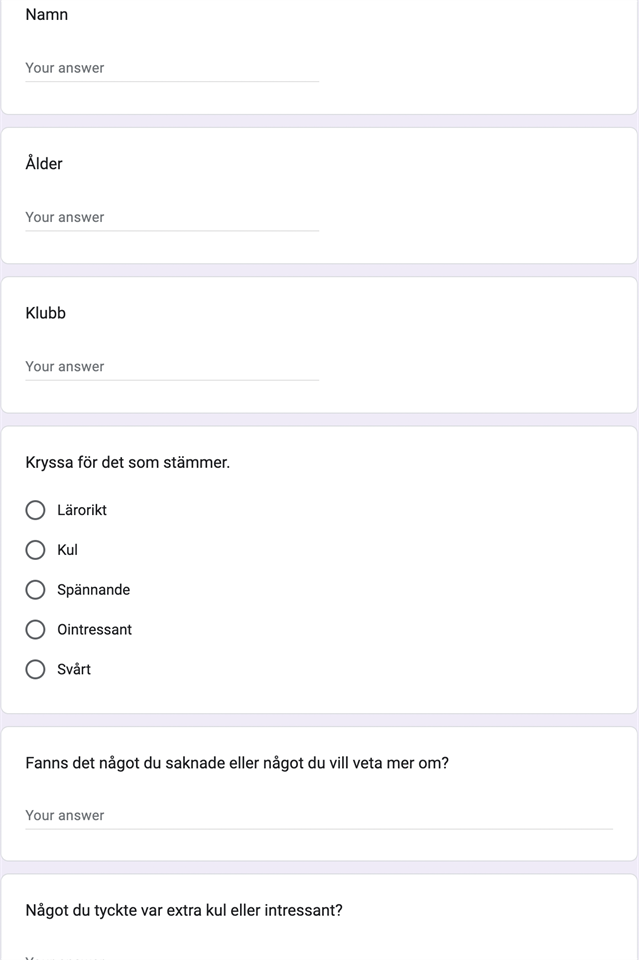Click 'Något du tyckte var extra kul' question text

point(184,911)
